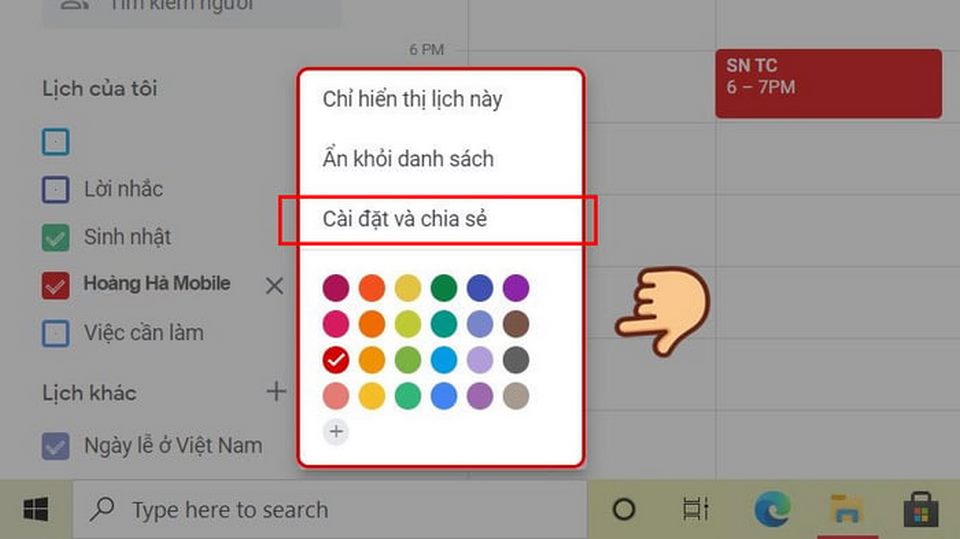The height and width of the screenshot is (539, 960).
Task: Open Microsoft Store from the taskbar
Action: 921,509
